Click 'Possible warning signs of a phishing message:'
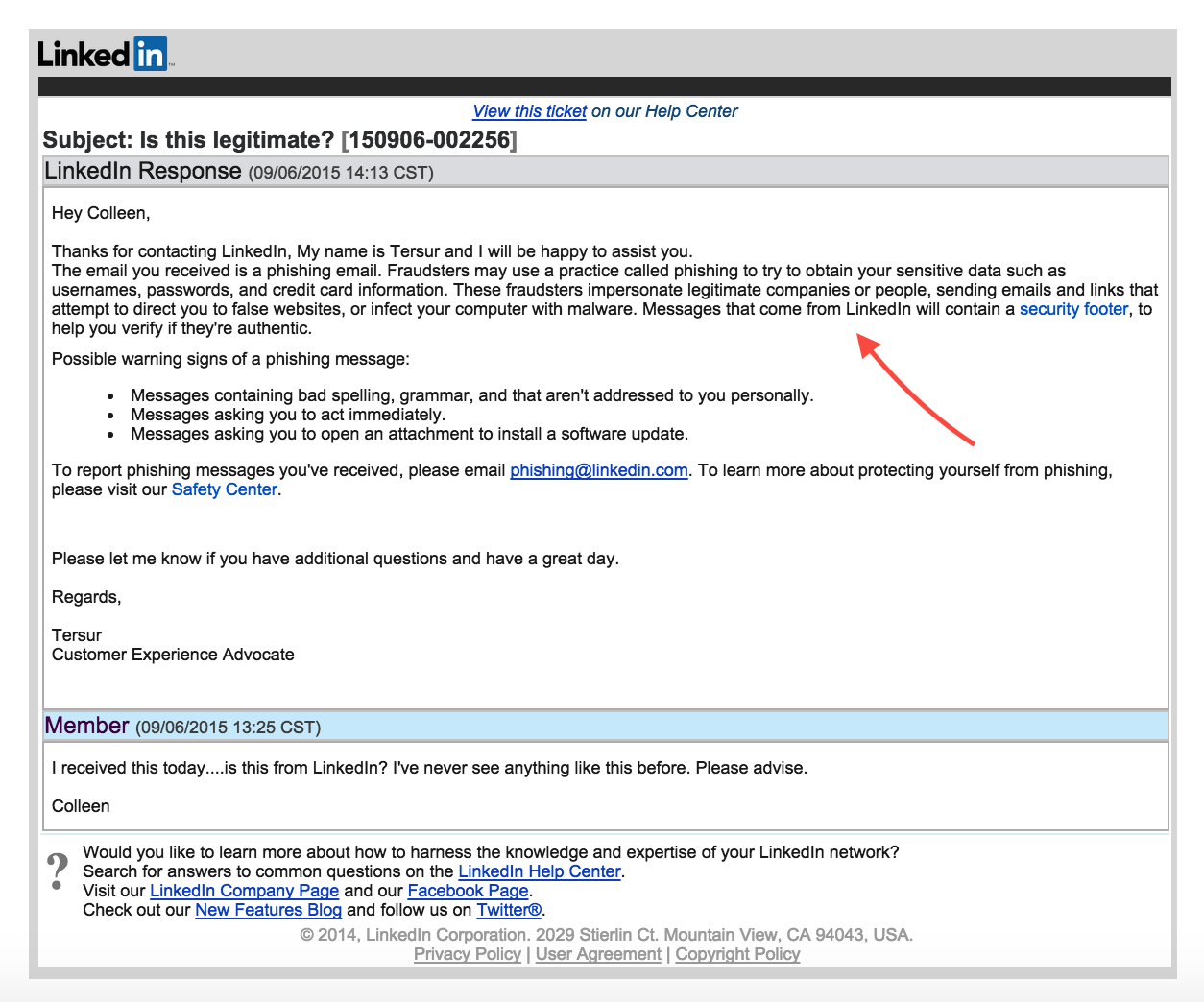The width and height of the screenshot is (1204, 1002). click(x=230, y=359)
